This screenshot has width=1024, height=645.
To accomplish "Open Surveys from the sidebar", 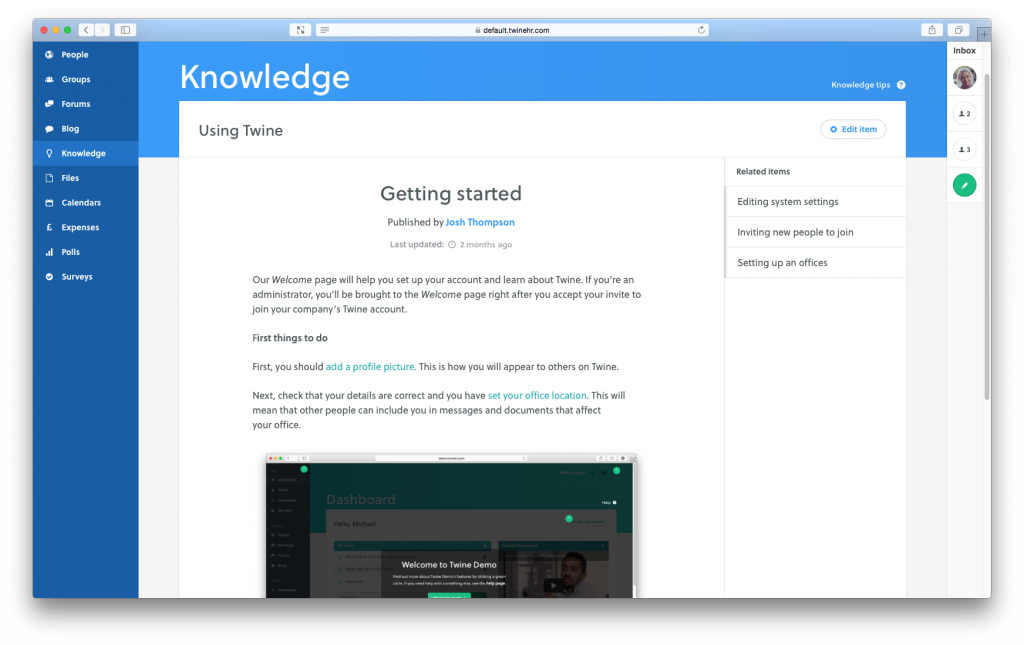I will click(x=86, y=277).
